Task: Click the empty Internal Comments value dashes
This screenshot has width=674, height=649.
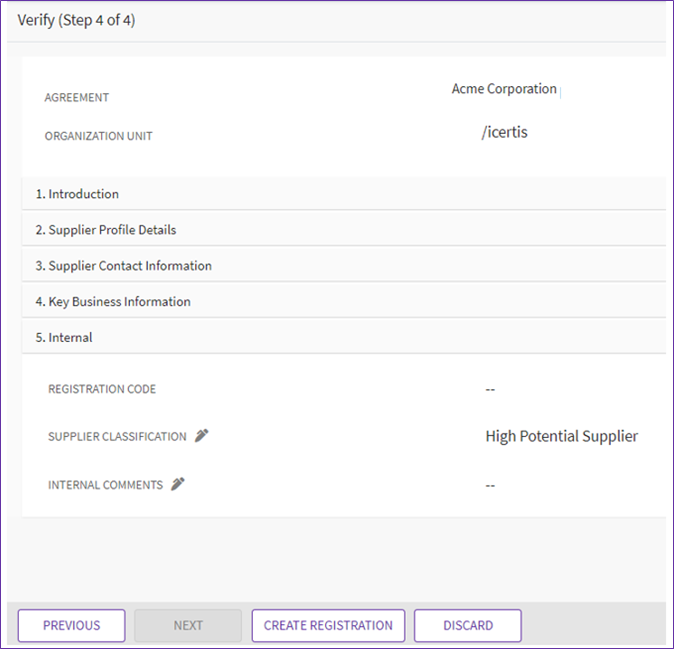Action: pyautogui.click(x=490, y=486)
